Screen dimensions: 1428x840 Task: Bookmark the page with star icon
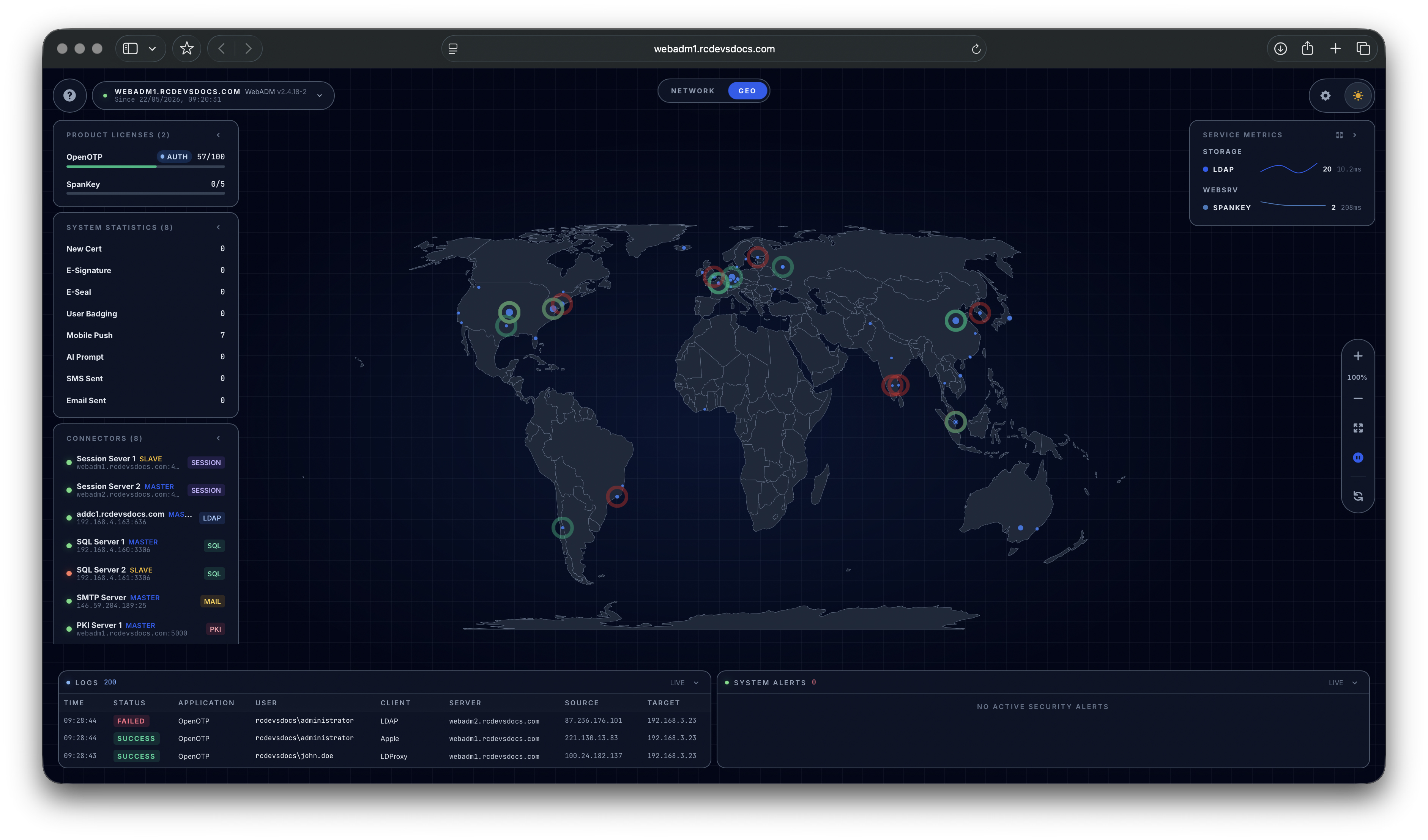click(x=186, y=49)
